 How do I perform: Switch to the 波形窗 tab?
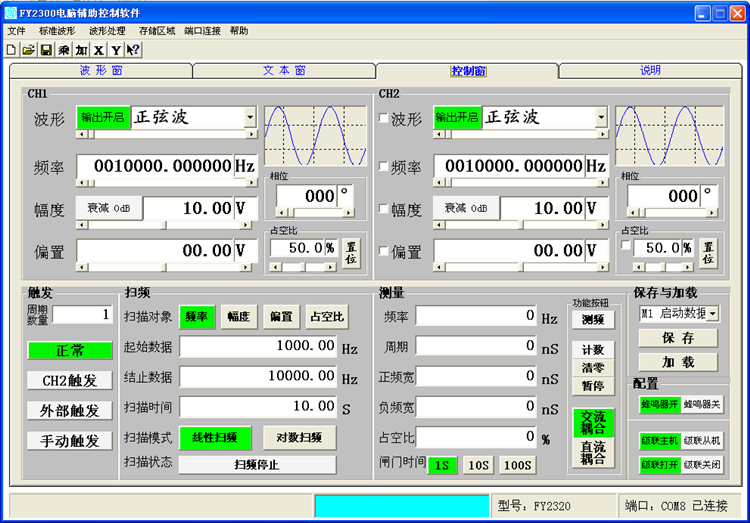(101, 71)
